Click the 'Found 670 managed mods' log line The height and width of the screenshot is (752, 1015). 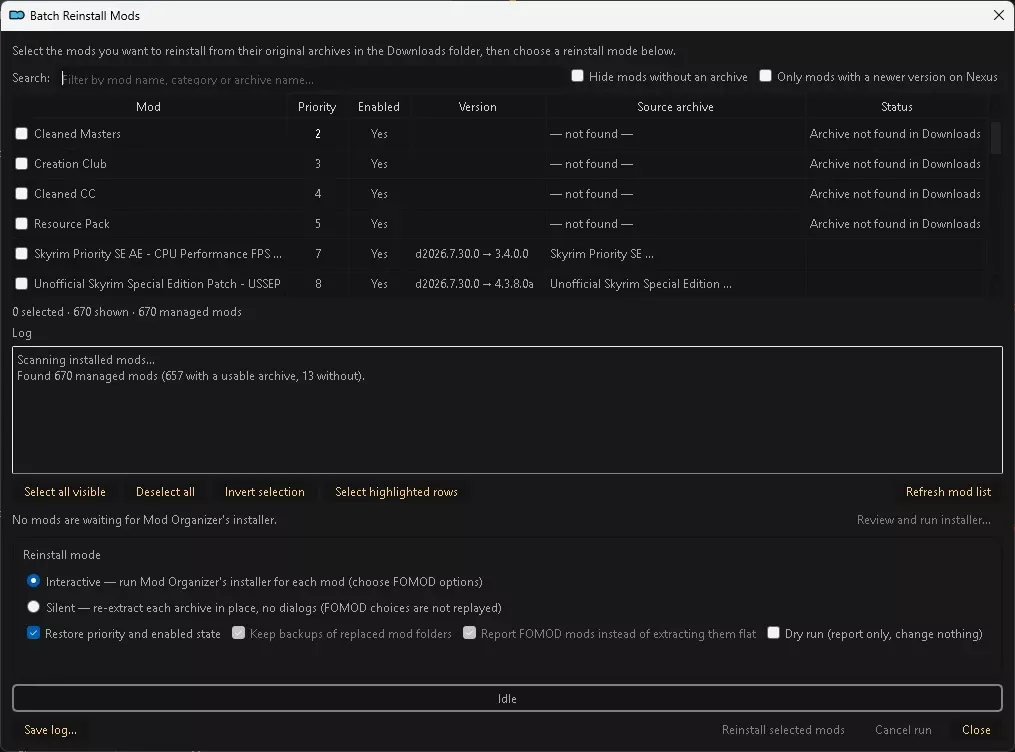pos(191,376)
